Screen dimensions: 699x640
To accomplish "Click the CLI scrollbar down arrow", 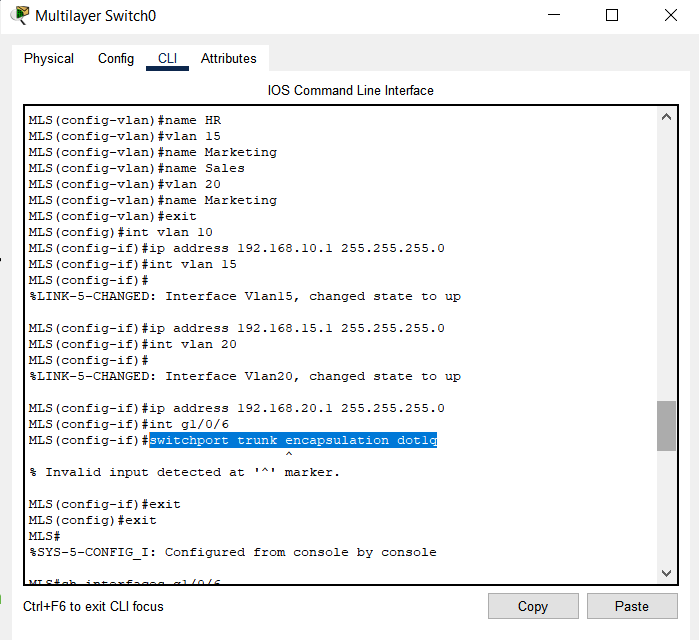I will pos(666,573).
